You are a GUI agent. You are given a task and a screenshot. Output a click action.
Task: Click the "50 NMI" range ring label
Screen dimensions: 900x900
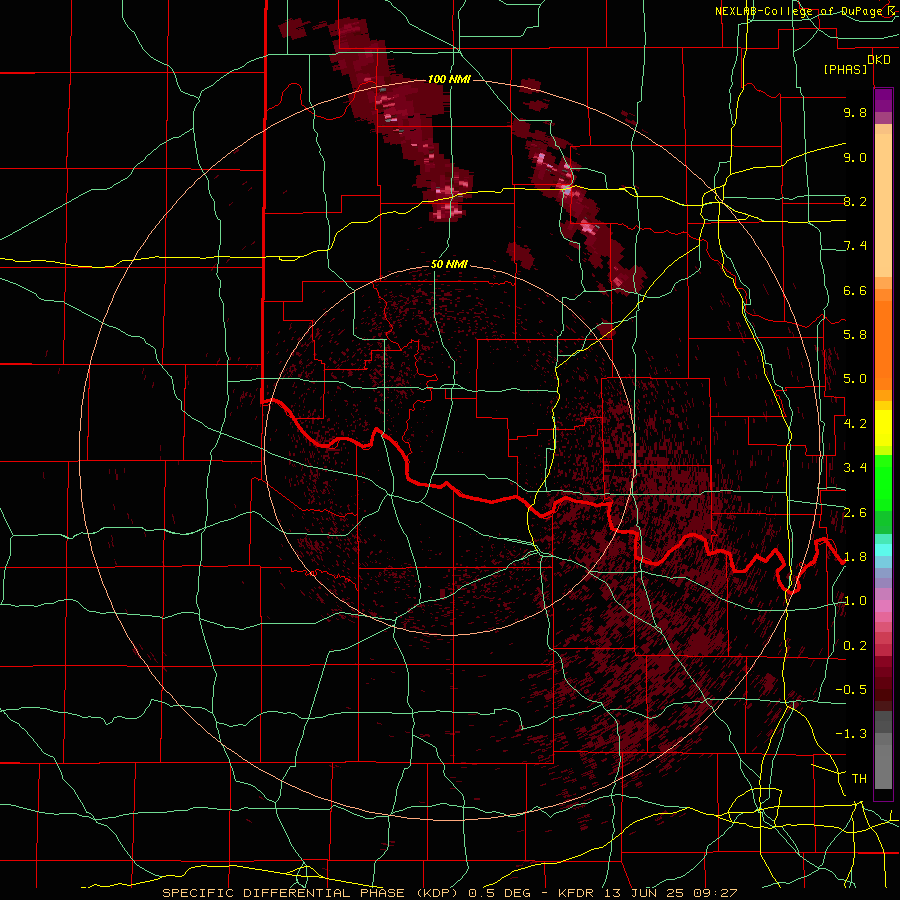(x=449, y=265)
